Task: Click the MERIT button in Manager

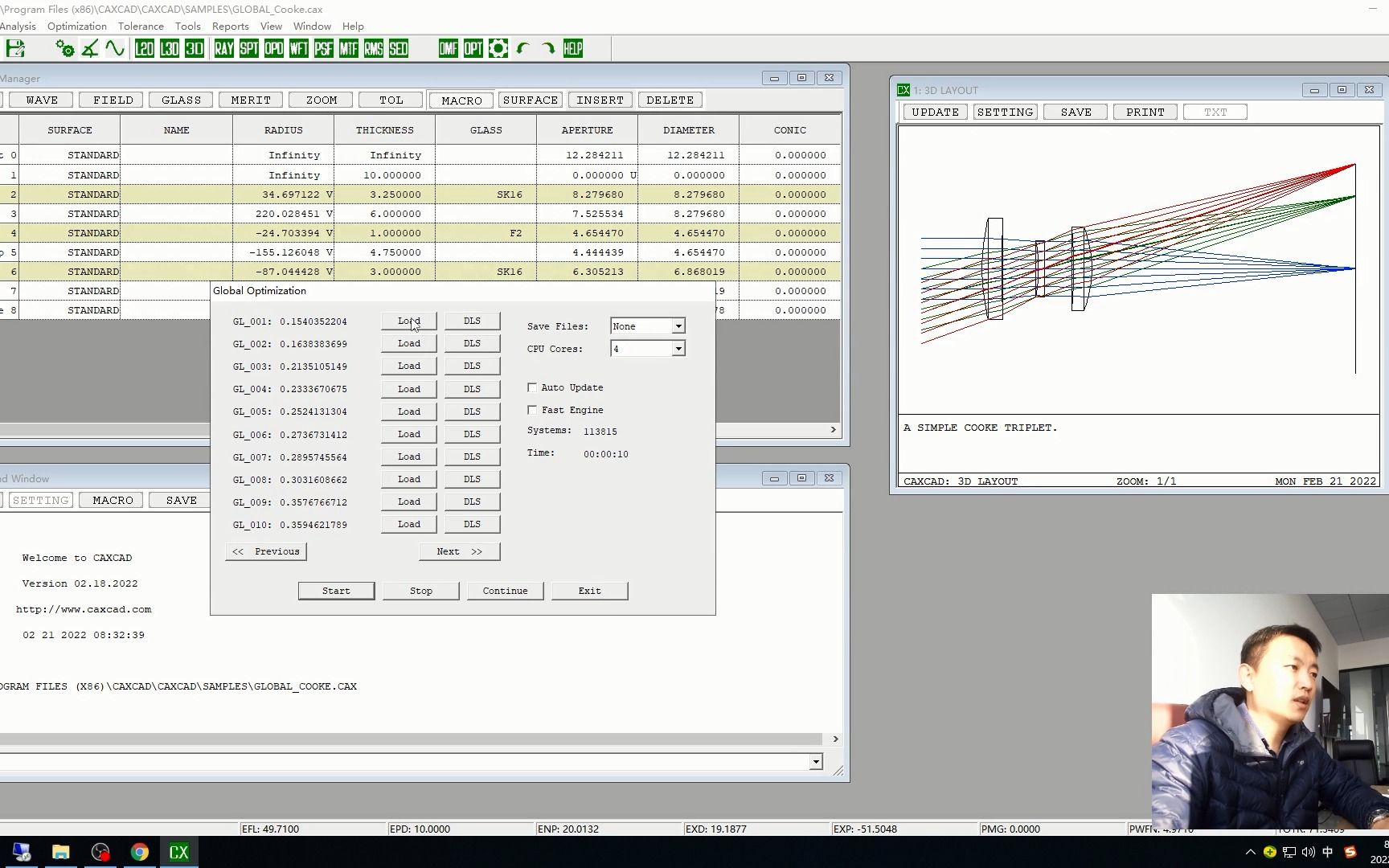Action: point(251,100)
